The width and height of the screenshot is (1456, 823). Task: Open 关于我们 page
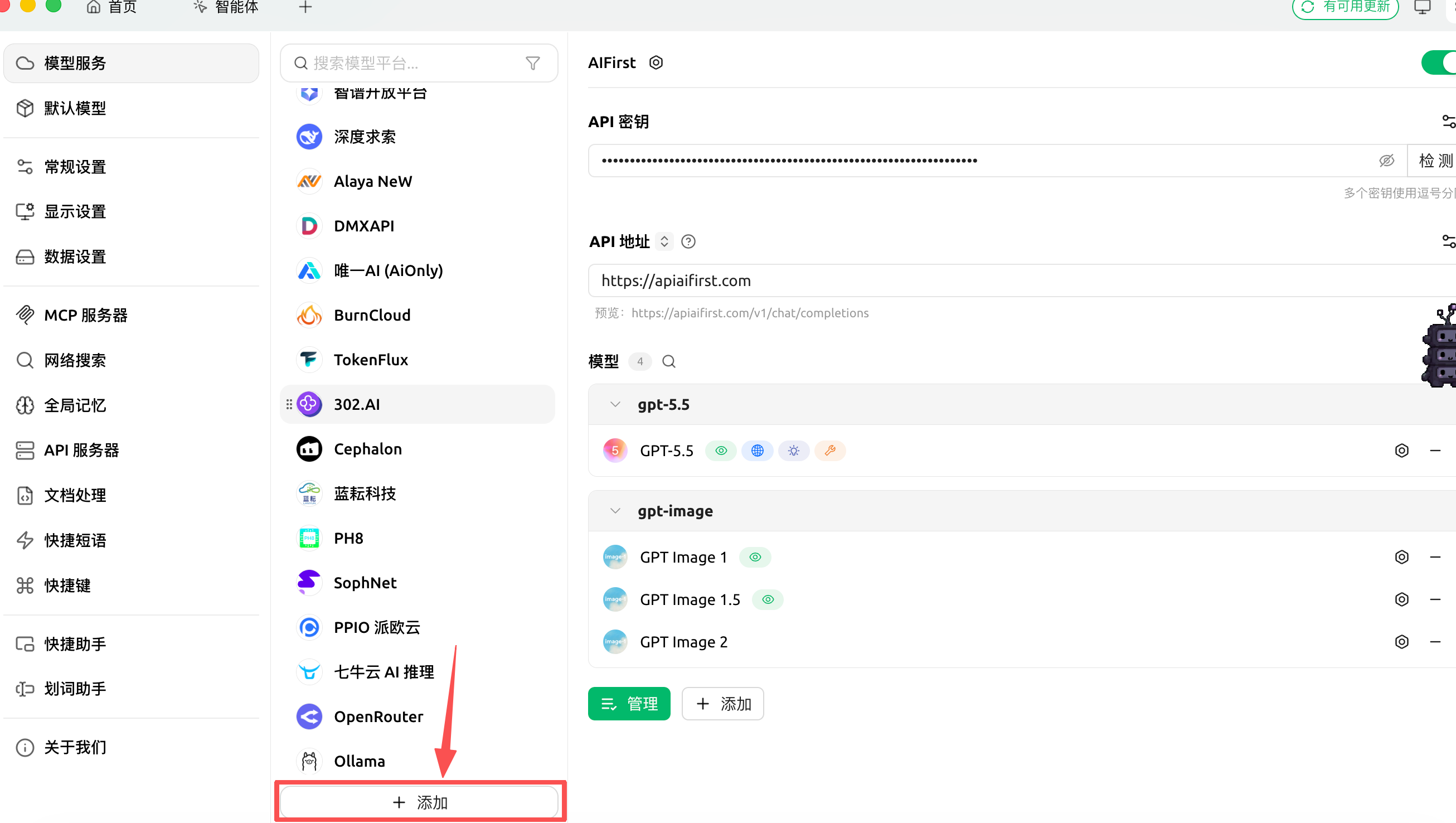tap(131, 748)
